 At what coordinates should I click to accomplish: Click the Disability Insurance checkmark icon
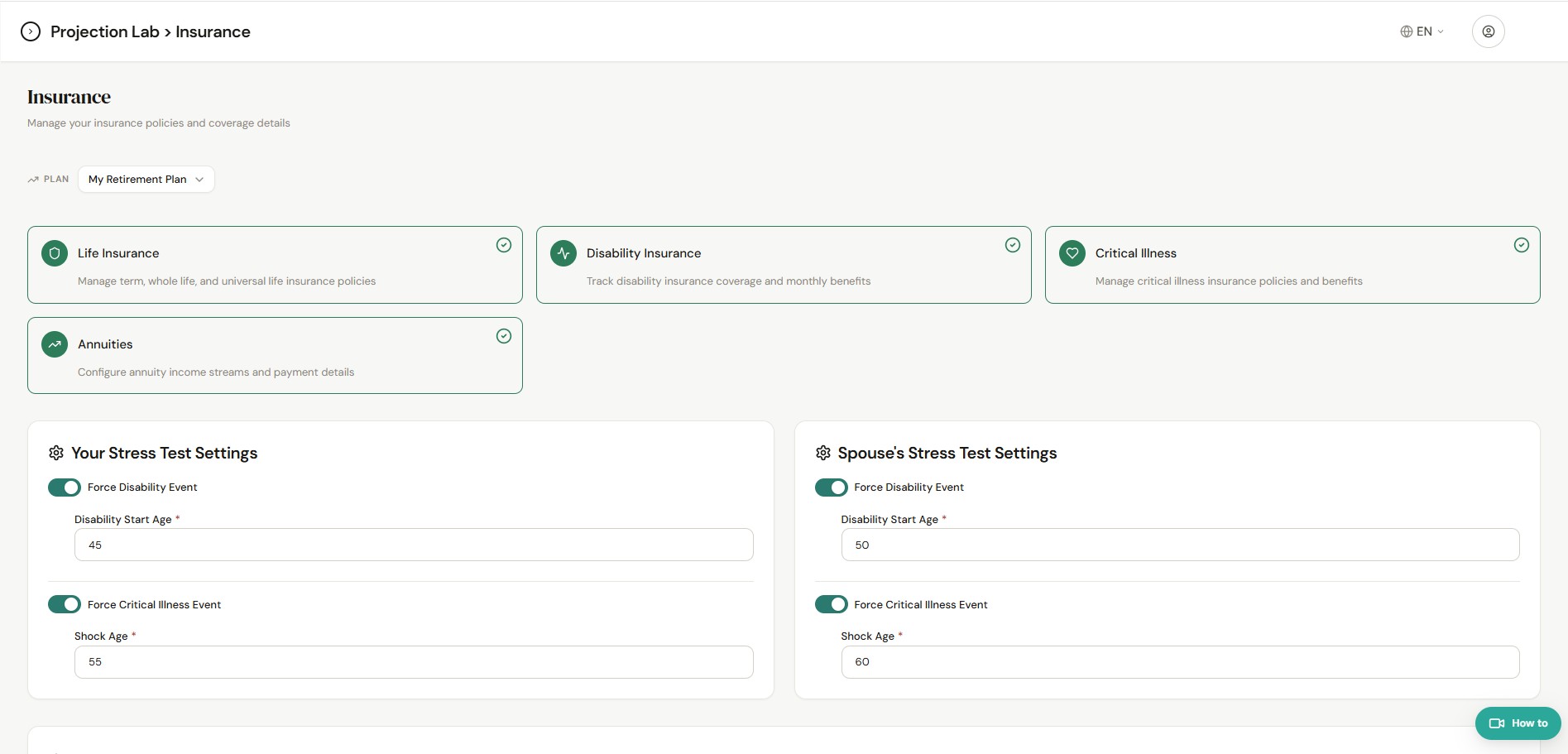(x=1013, y=245)
